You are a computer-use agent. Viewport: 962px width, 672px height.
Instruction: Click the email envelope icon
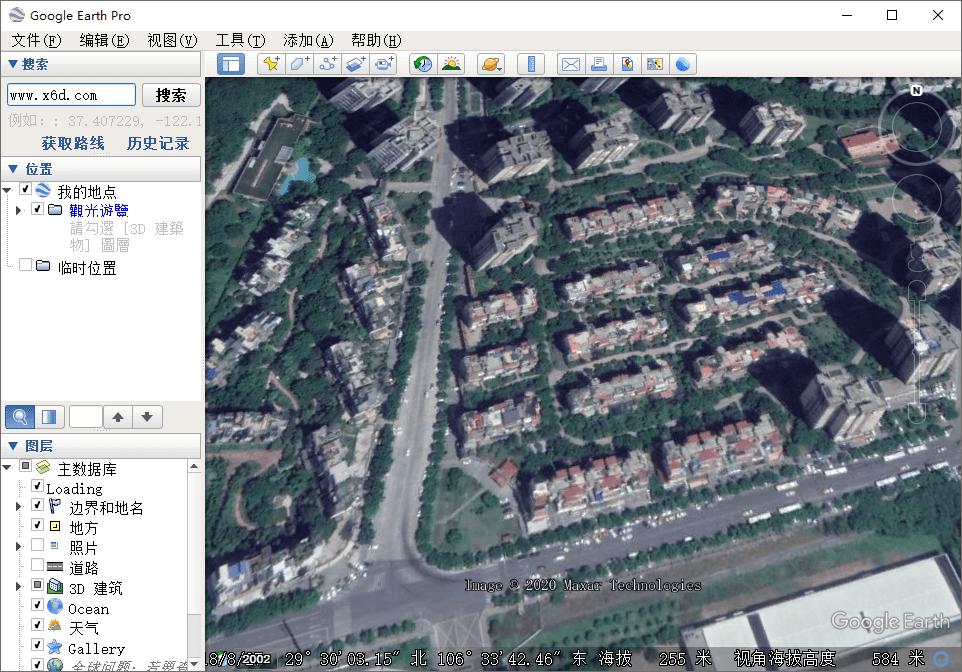click(x=570, y=64)
